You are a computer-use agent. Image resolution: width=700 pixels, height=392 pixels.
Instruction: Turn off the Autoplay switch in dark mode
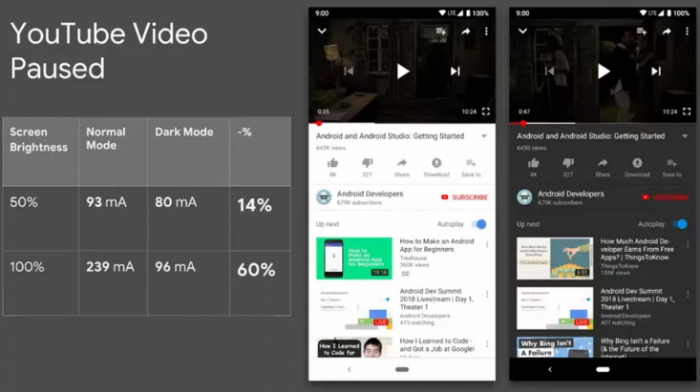[679, 224]
